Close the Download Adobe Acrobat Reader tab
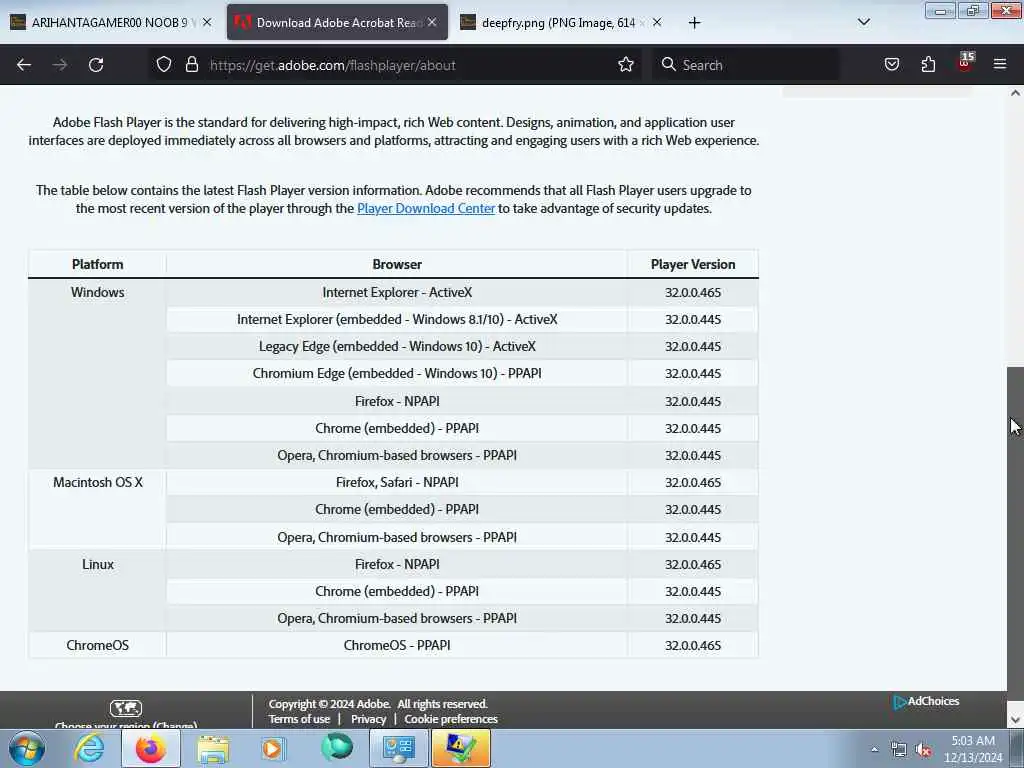This screenshot has height=768, width=1024. [432, 22]
